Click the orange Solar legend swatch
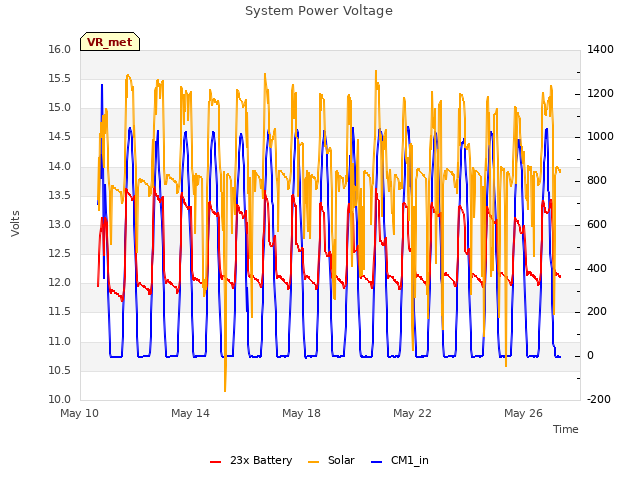The image size is (640, 480). [x=313, y=462]
